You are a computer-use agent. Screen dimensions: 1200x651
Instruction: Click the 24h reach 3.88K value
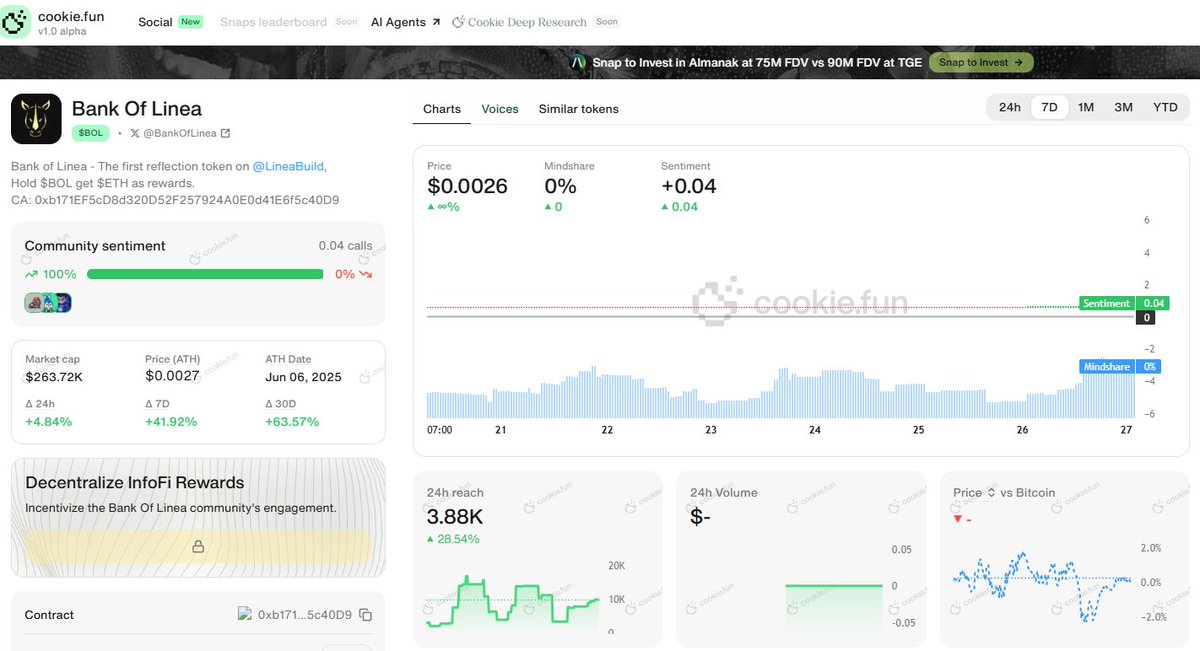coord(454,517)
